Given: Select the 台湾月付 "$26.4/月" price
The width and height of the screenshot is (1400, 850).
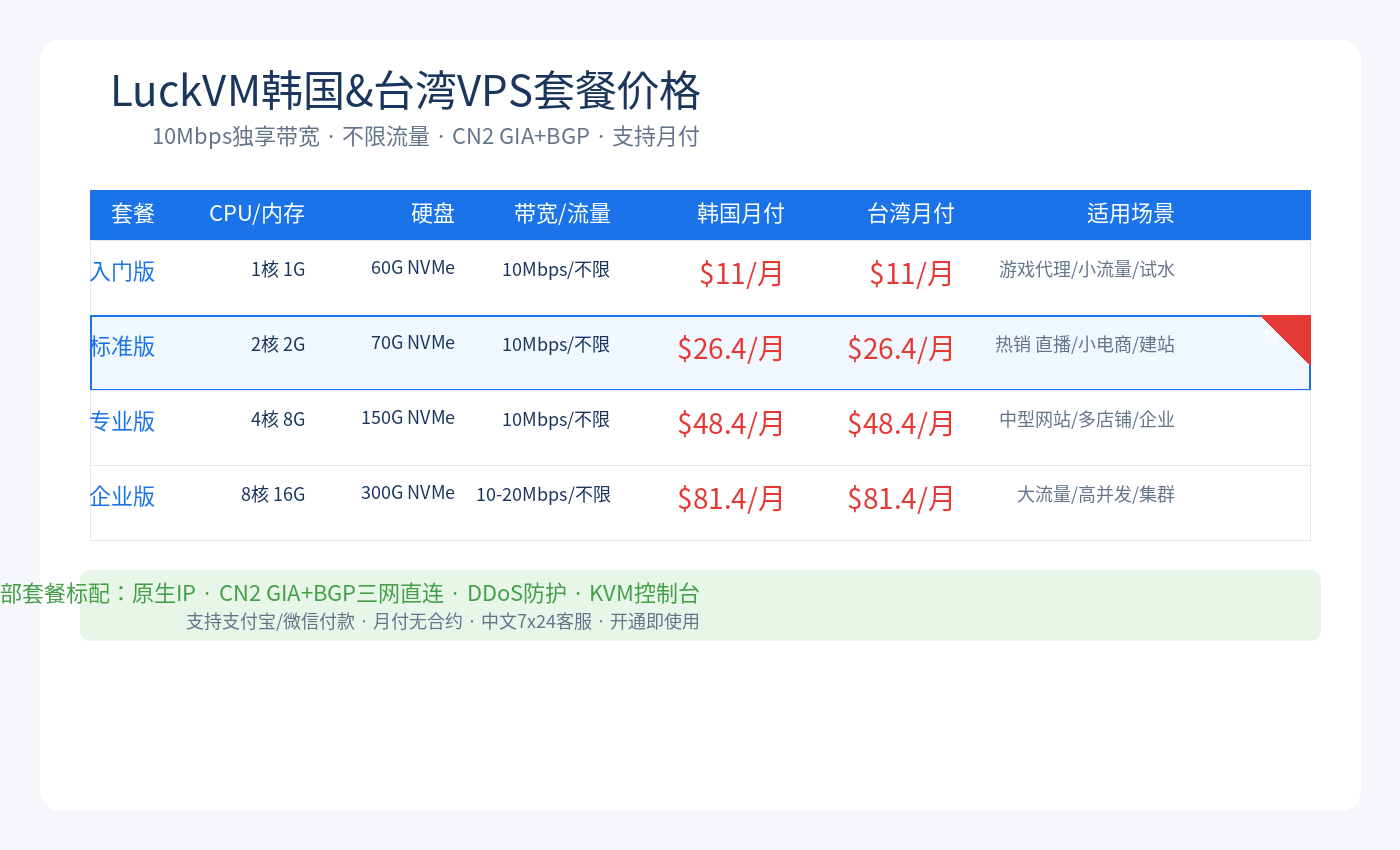Looking at the screenshot, I should (x=901, y=348).
